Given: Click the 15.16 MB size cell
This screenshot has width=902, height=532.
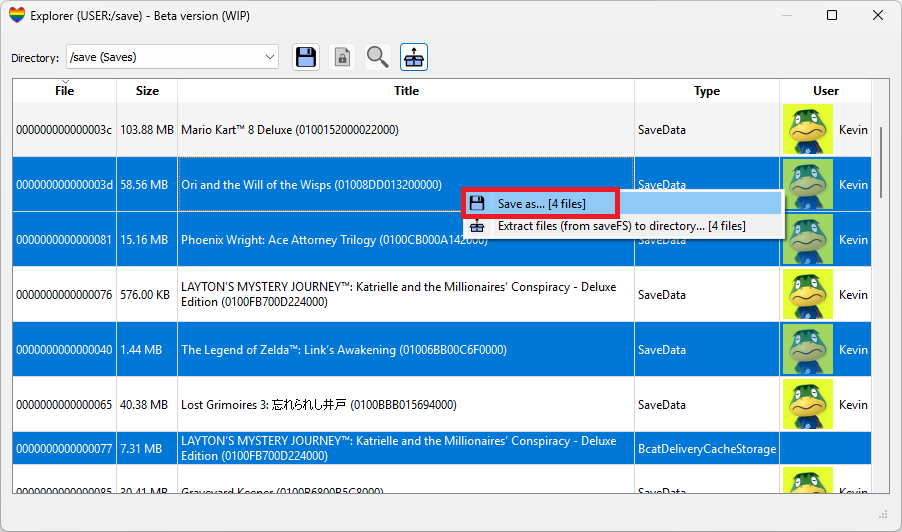Looking at the screenshot, I should click(147, 240).
